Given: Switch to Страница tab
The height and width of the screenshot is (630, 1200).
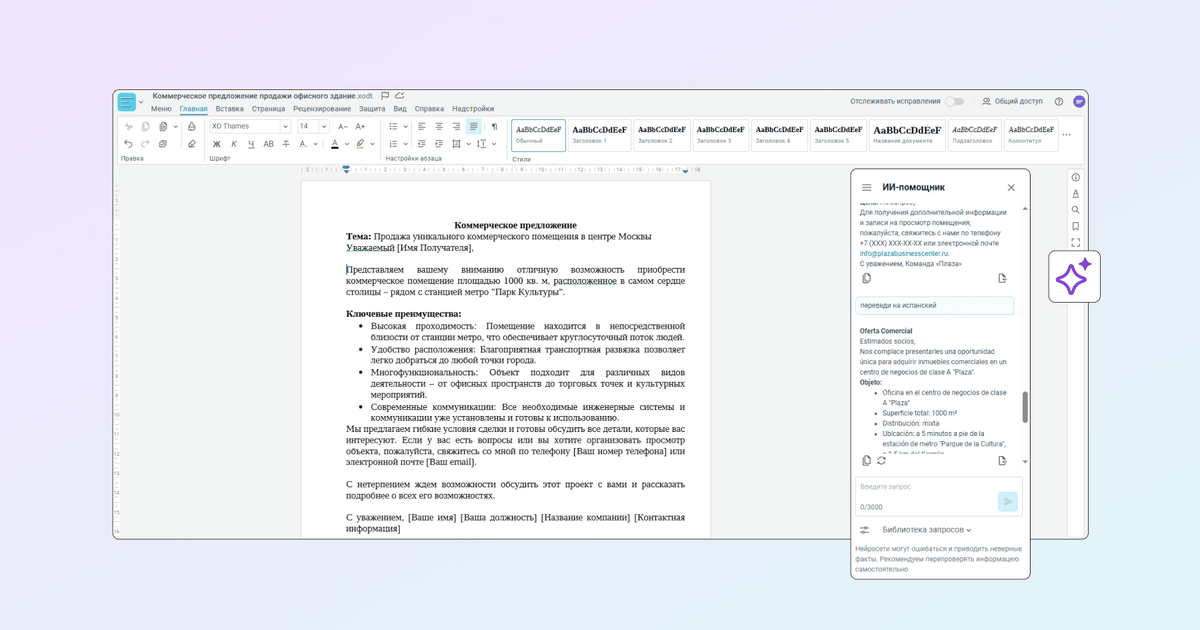Looking at the screenshot, I should point(268,109).
